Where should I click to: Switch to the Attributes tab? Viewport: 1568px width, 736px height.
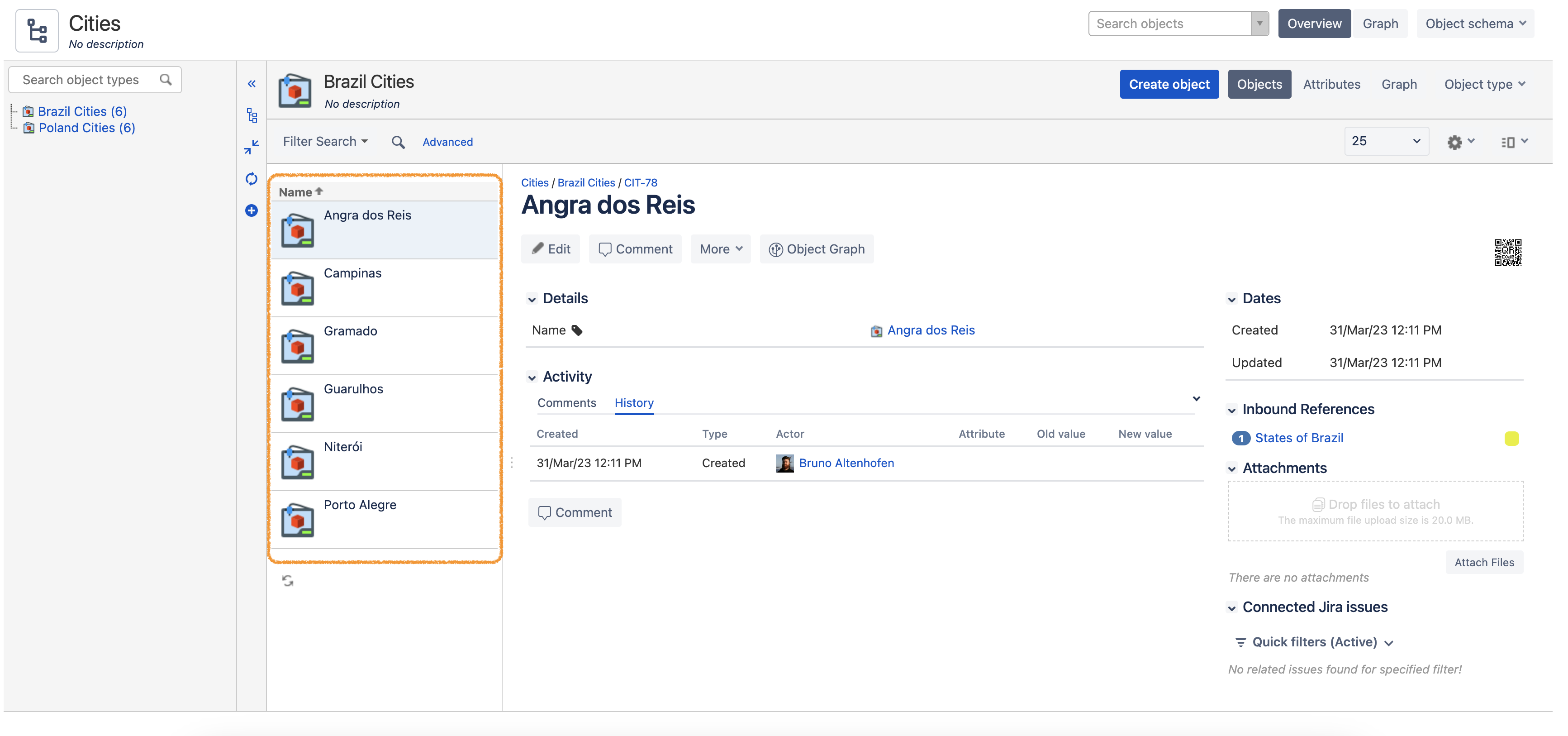pos(1331,85)
